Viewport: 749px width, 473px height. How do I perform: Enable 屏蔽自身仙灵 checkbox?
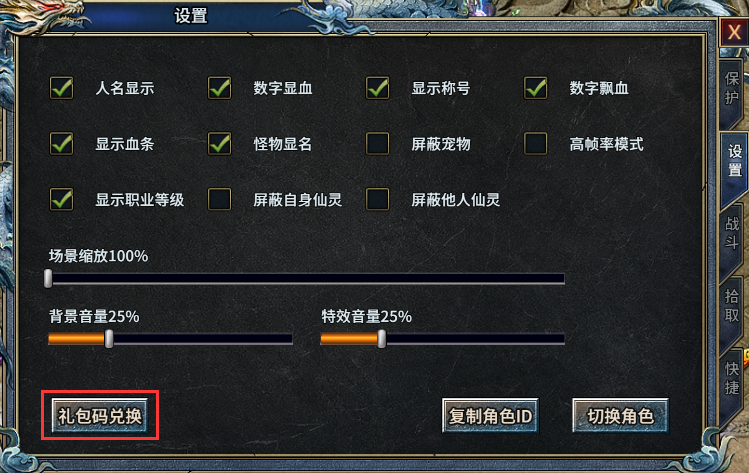click(x=220, y=199)
